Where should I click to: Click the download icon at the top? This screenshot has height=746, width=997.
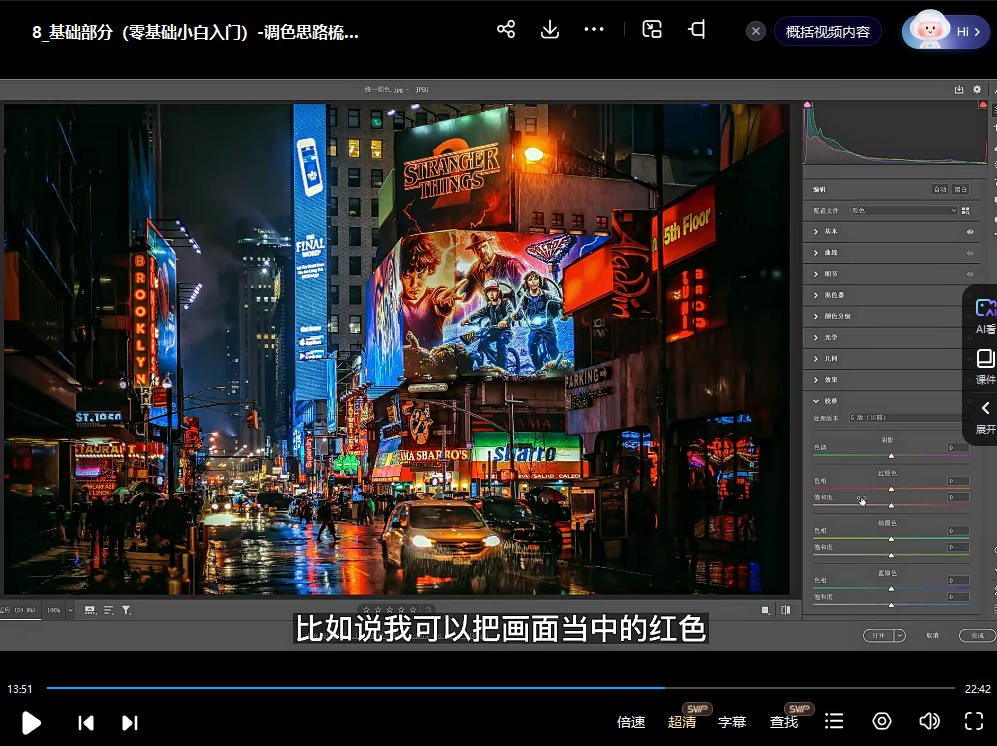[x=550, y=31]
